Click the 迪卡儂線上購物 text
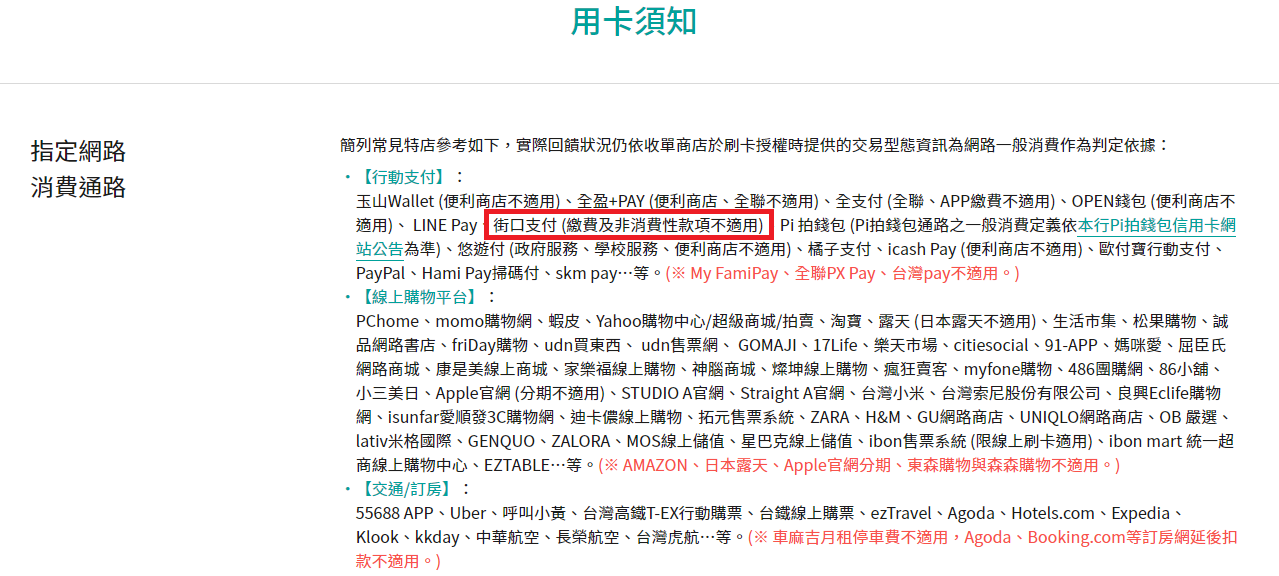The height and width of the screenshot is (576, 1279). click(x=626, y=417)
